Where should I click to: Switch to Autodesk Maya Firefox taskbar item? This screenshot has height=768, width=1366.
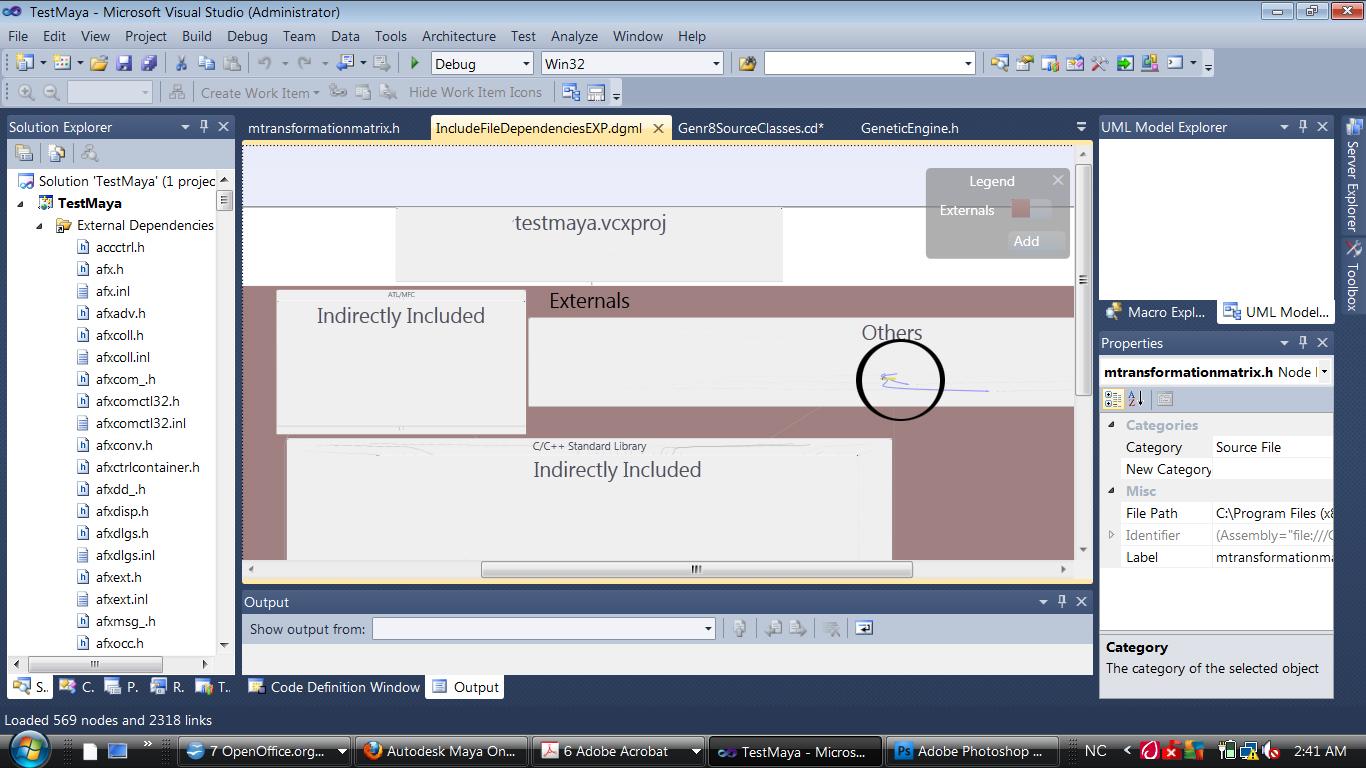tap(441, 751)
